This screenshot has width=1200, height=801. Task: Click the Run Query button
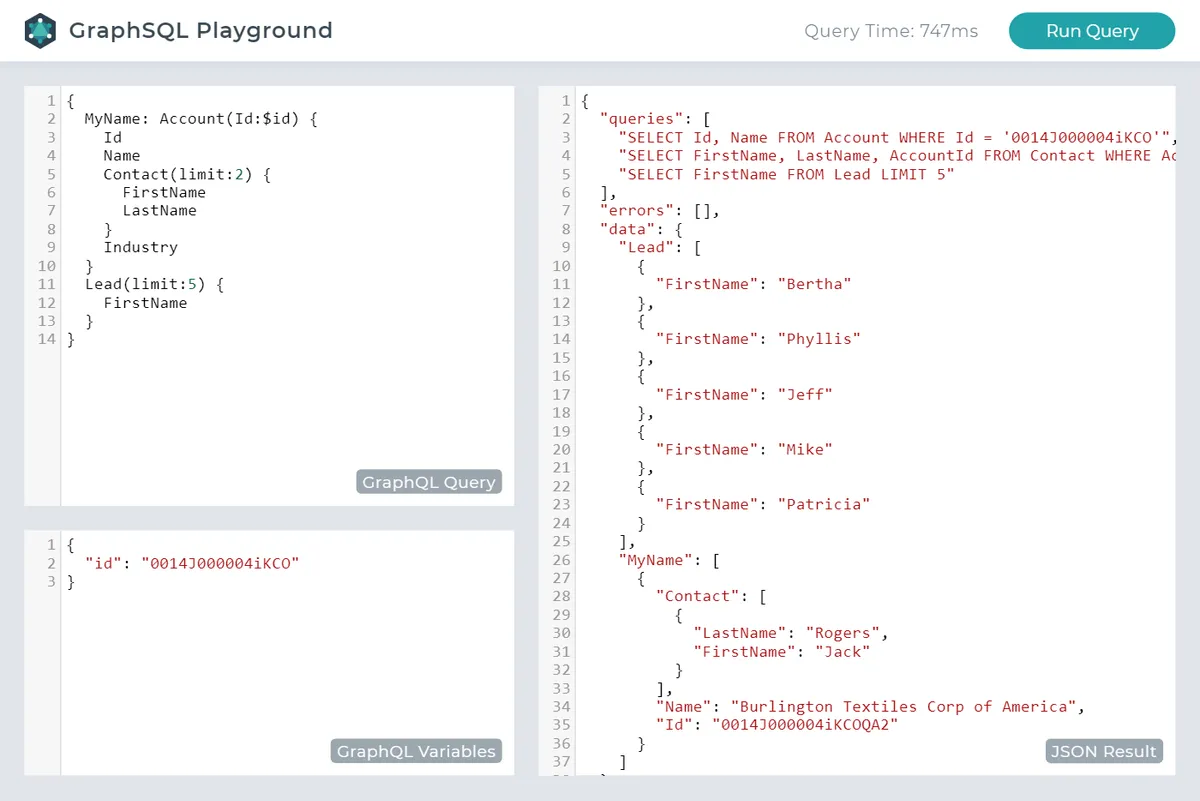click(1092, 31)
